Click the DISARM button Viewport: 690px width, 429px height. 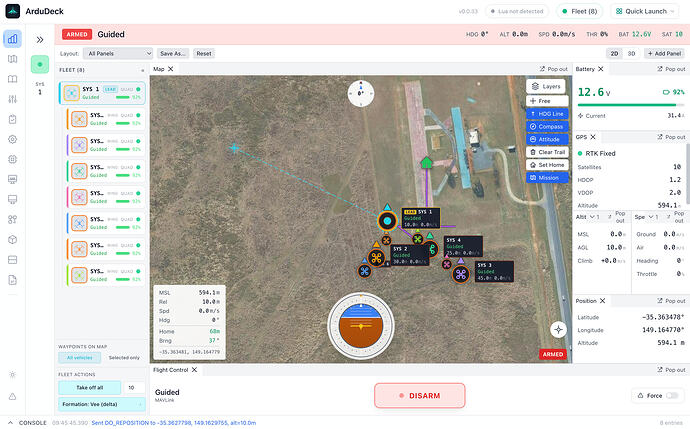point(420,396)
